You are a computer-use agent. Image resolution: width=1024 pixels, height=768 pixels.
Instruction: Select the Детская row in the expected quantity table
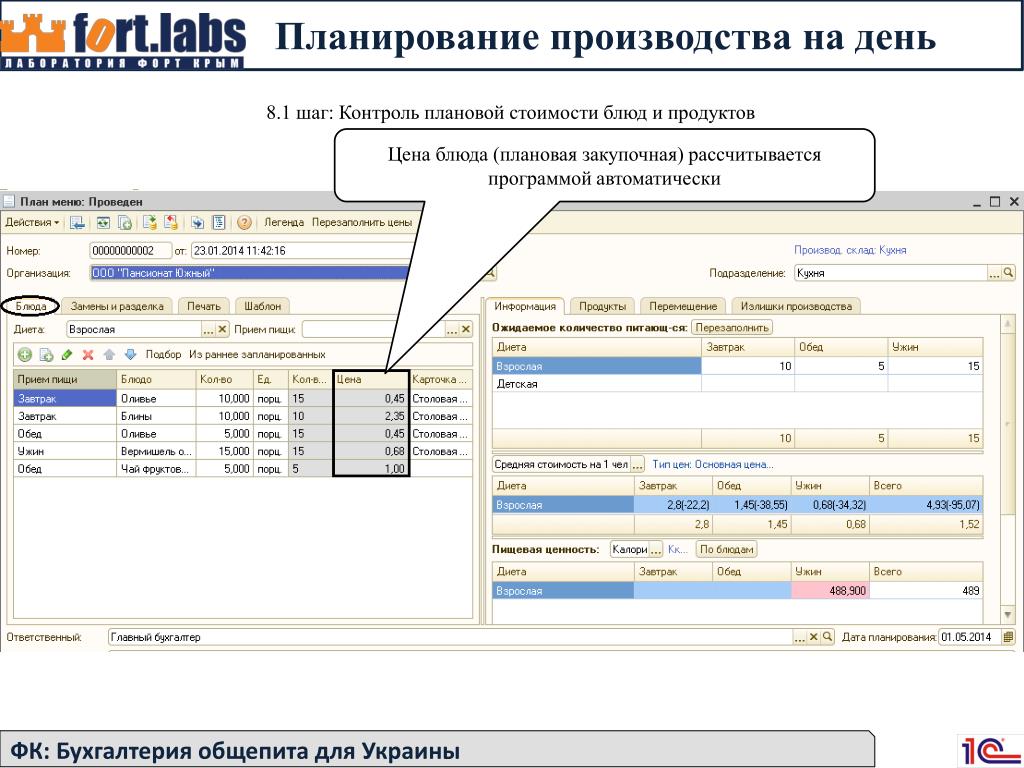[737, 384]
